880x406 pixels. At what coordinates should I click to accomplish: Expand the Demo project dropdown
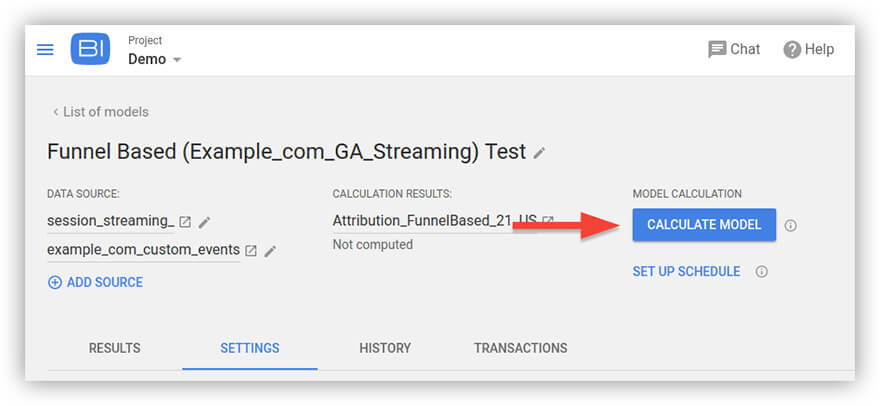tap(177, 60)
